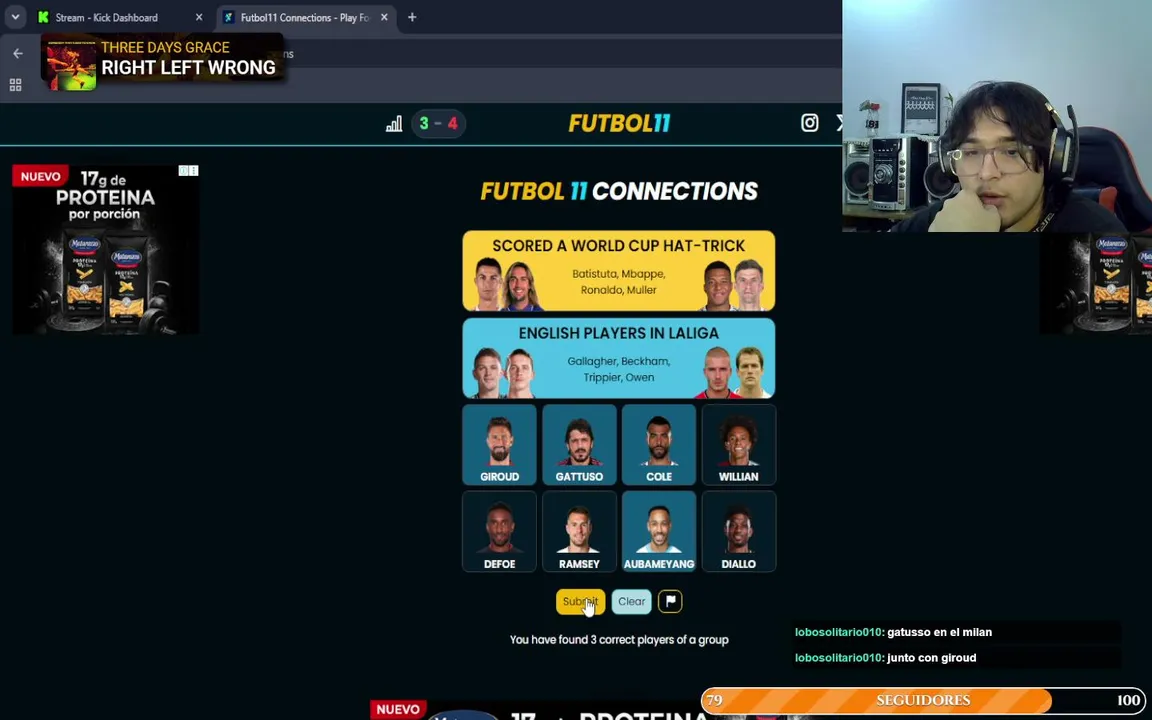
Task: Go back with browser back arrow
Action: click(18, 54)
